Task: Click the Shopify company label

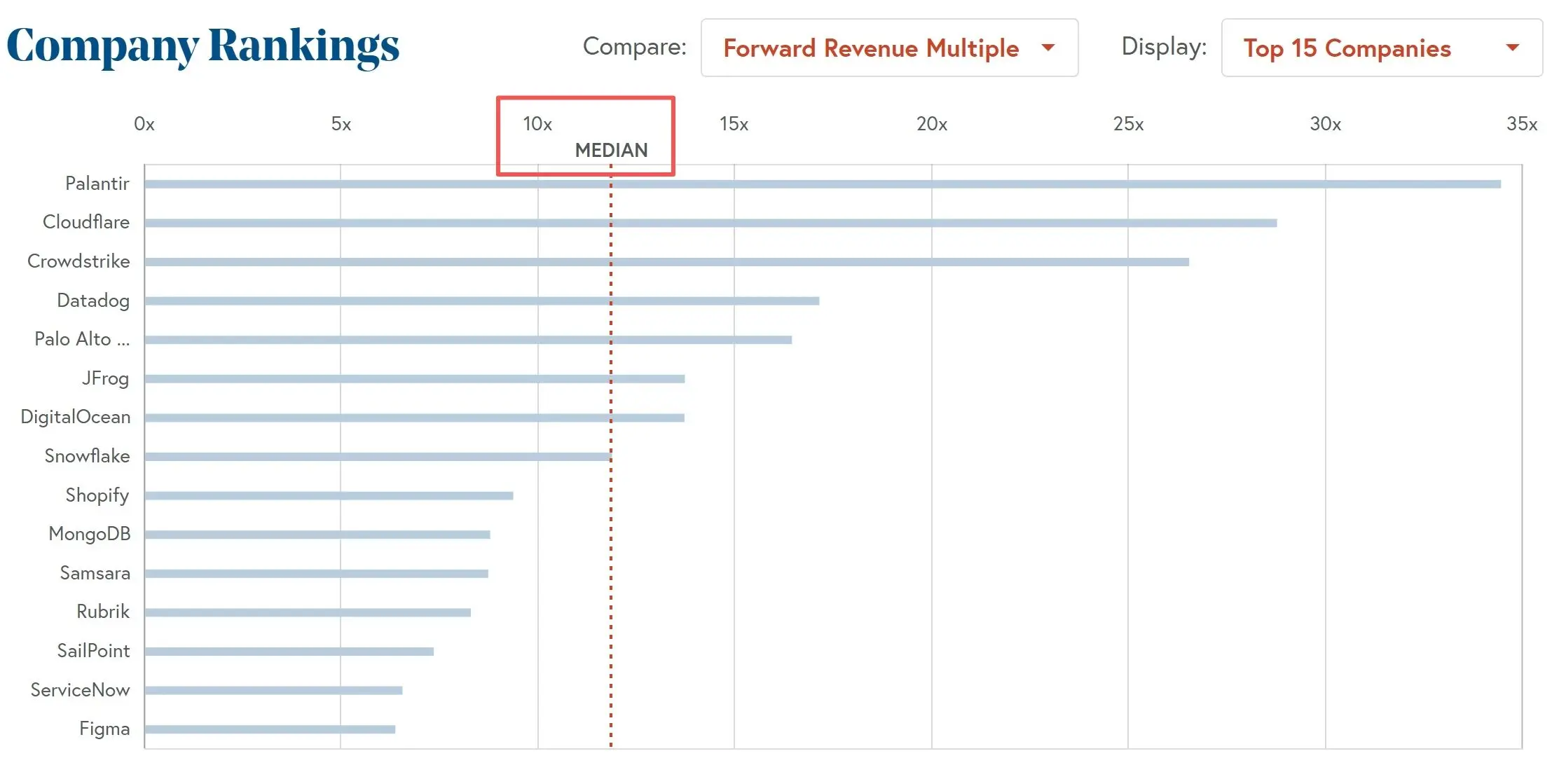Action: pyautogui.click(x=97, y=495)
